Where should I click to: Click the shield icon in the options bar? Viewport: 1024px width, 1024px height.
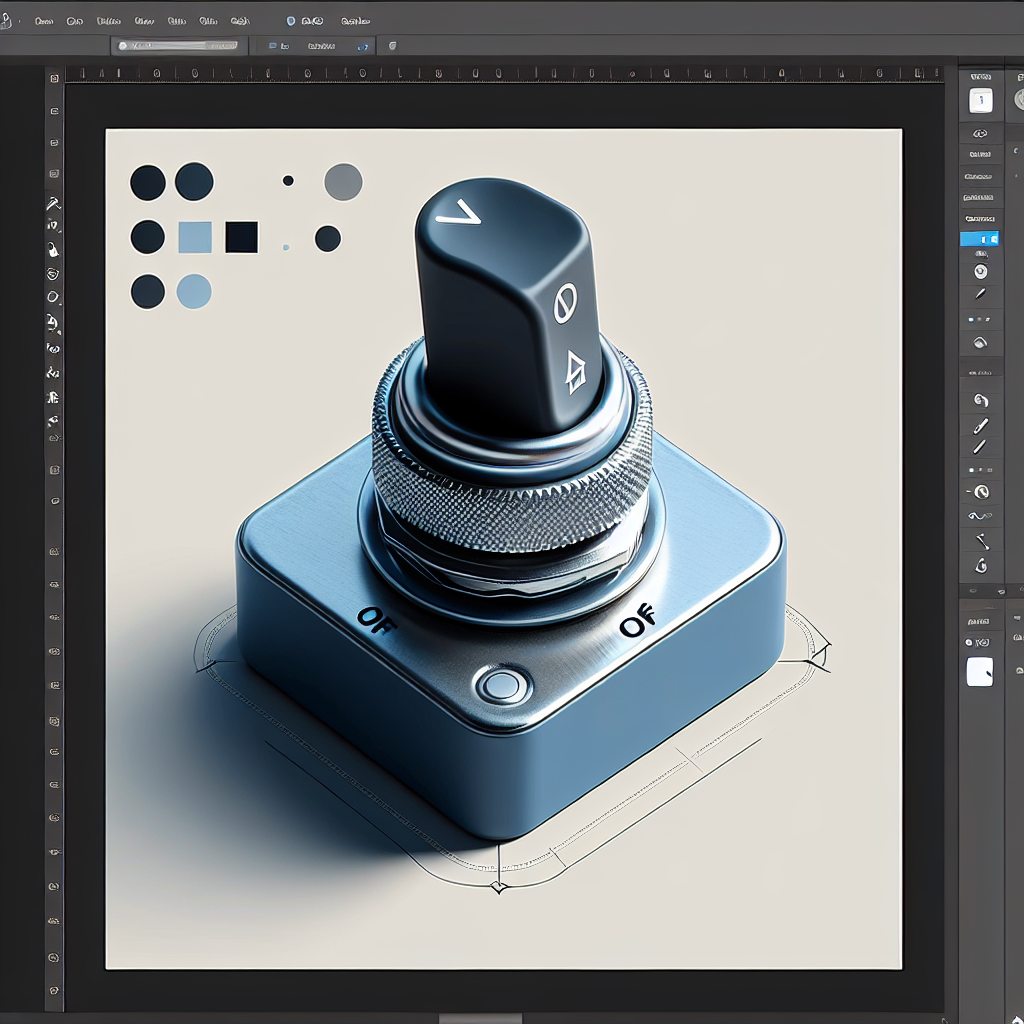click(x=391, y=46)
